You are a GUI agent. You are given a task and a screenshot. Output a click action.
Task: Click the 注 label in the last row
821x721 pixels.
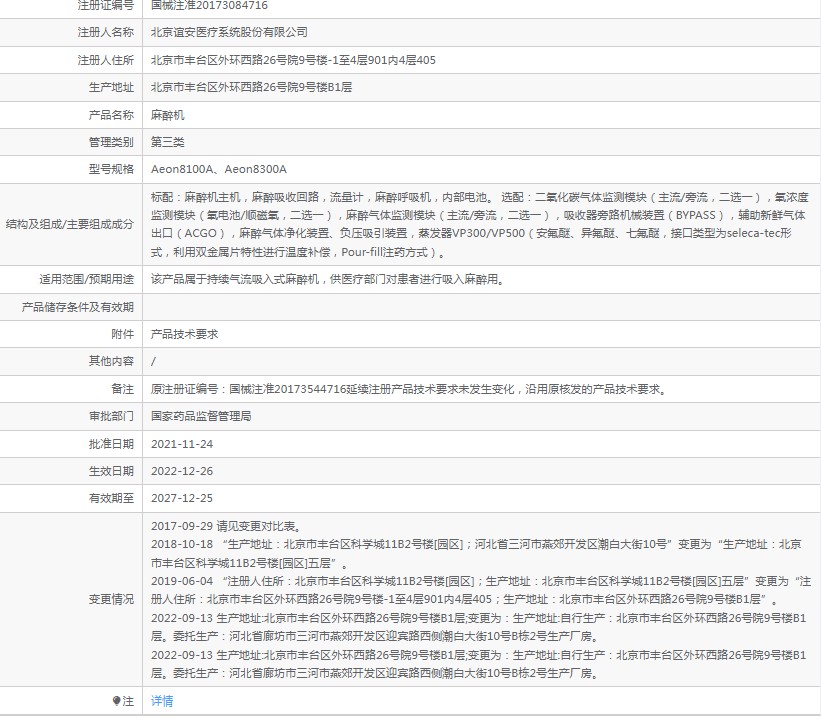coord(128,701)
